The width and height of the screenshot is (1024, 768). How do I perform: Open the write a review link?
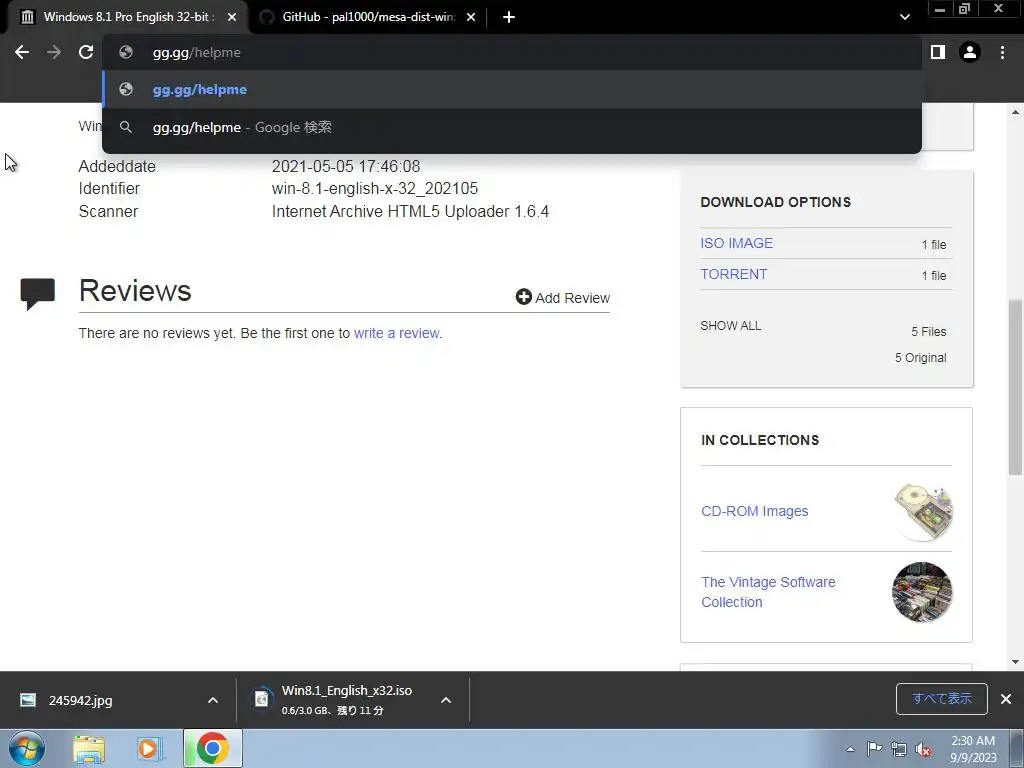tap(396, 333)
